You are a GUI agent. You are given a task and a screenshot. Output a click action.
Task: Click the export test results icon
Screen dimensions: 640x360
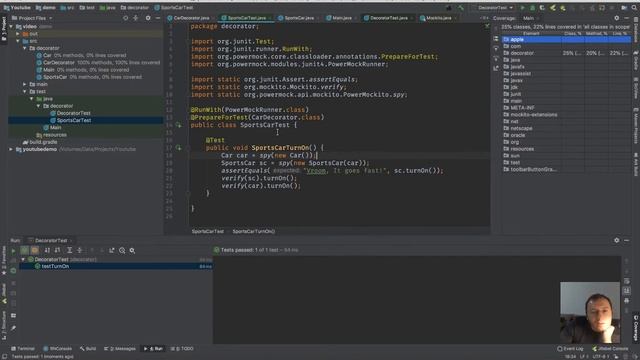coord(111,251)
